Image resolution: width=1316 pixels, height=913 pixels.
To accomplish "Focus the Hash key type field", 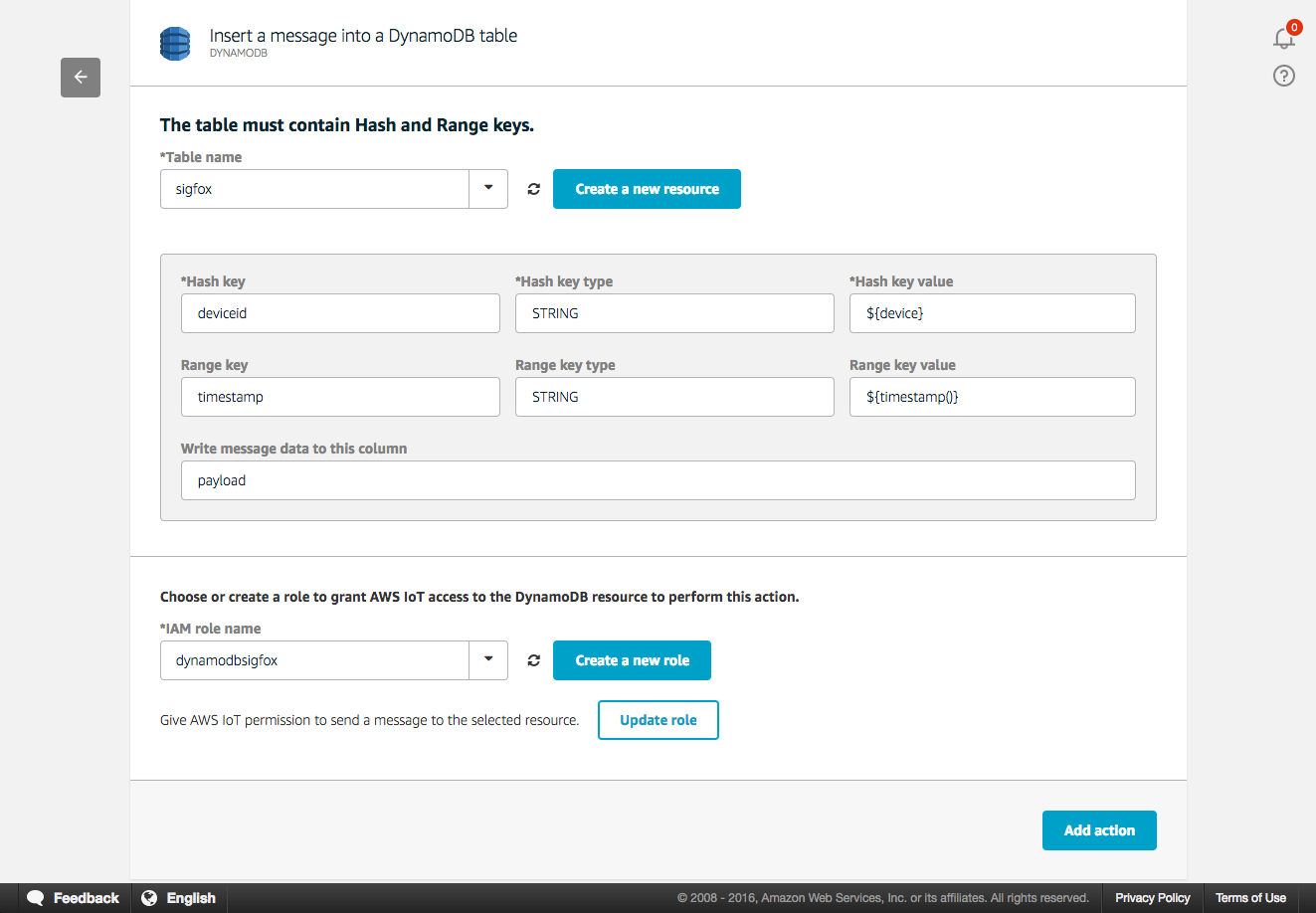I will click(674, 313).
